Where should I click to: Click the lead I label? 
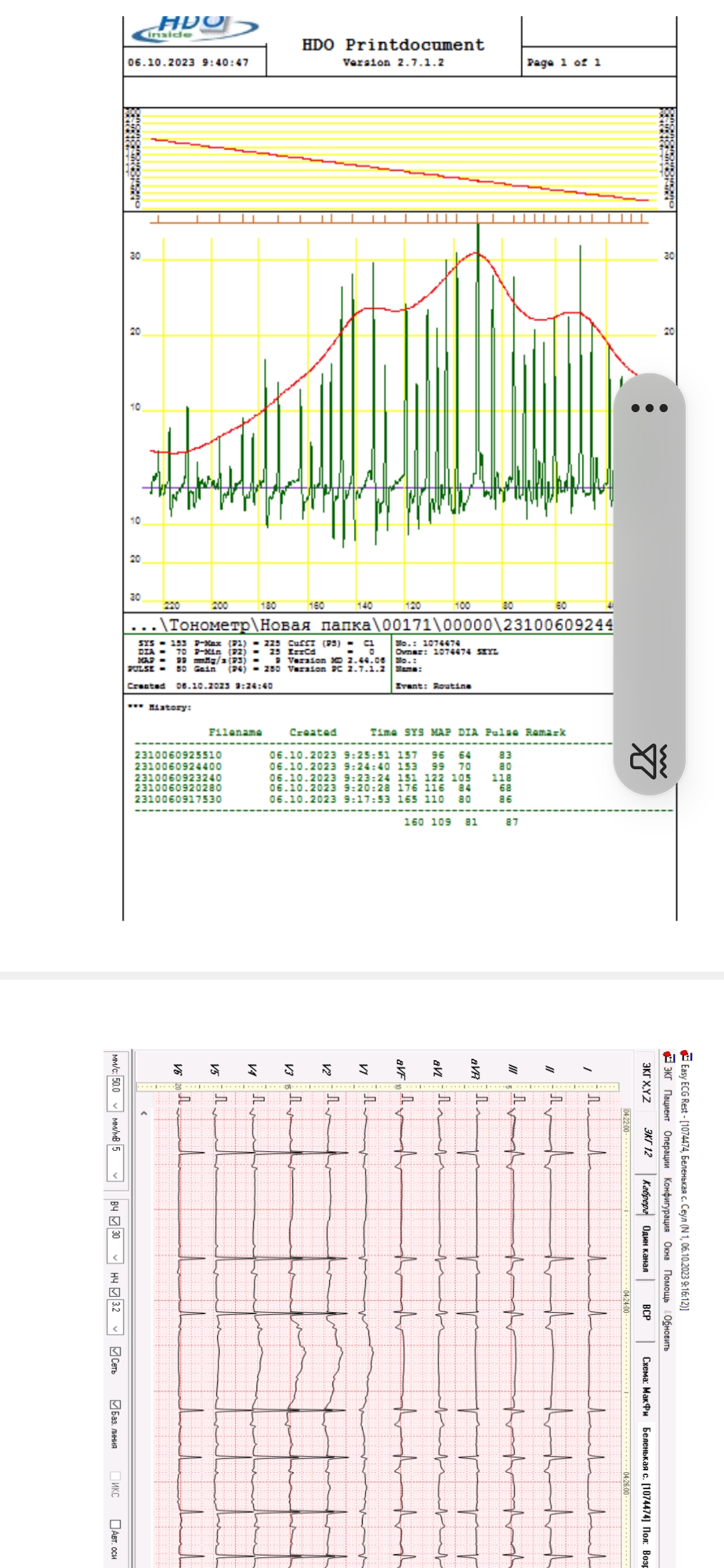click(587, 1069)
